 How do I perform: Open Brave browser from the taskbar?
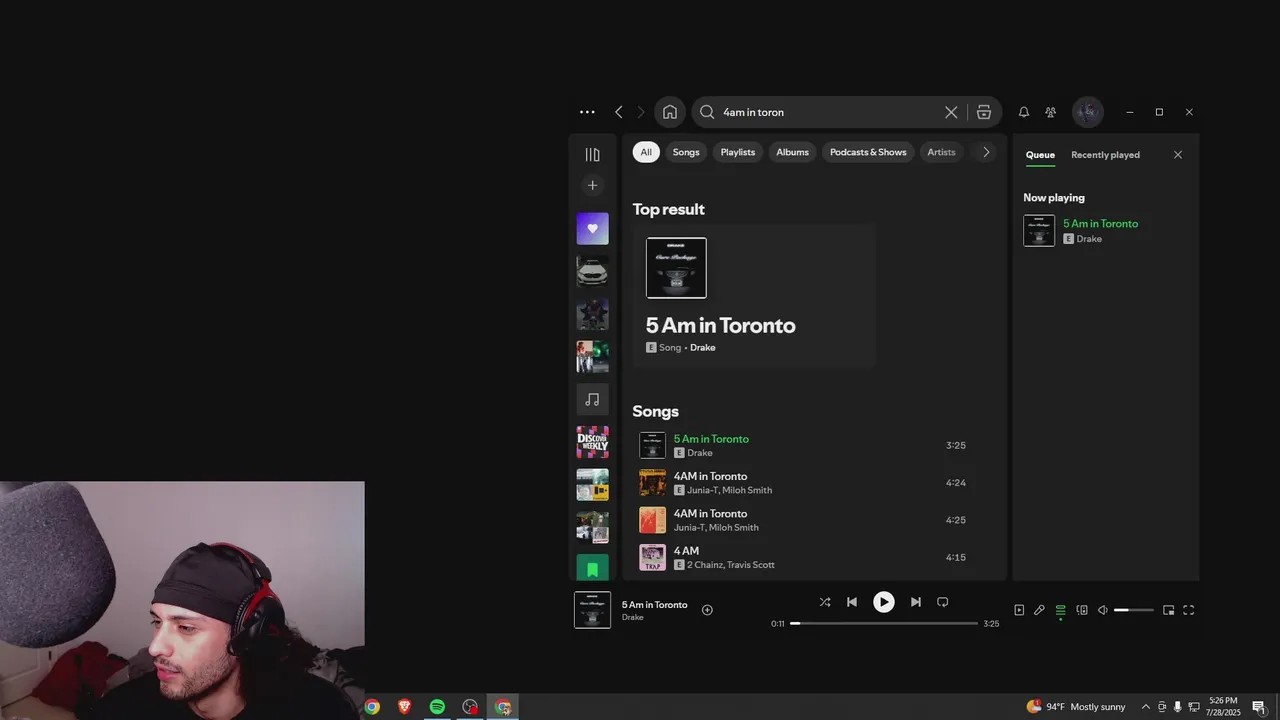(404, 707)
